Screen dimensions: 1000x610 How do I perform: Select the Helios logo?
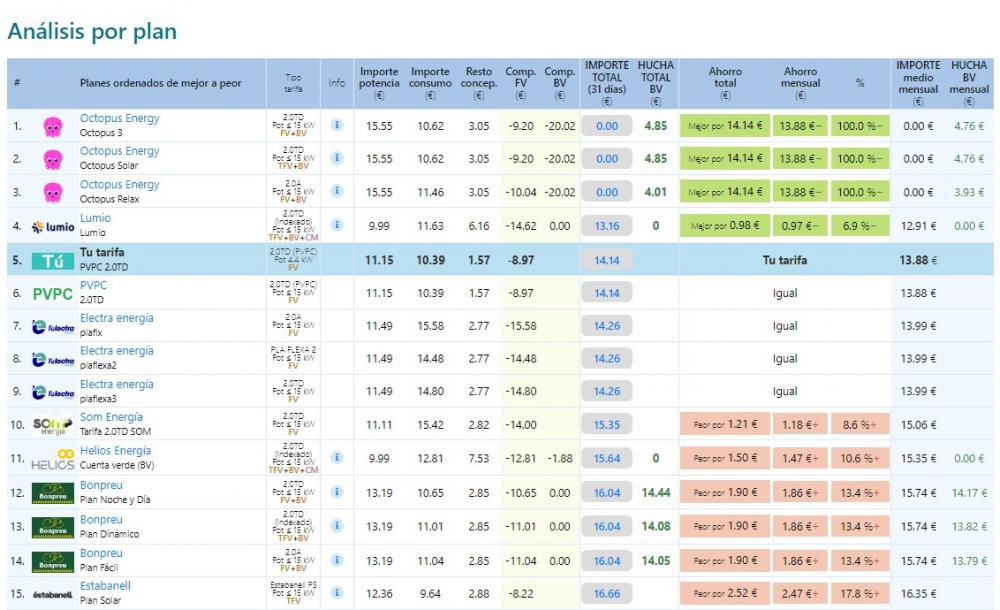(x=53, y=459)
